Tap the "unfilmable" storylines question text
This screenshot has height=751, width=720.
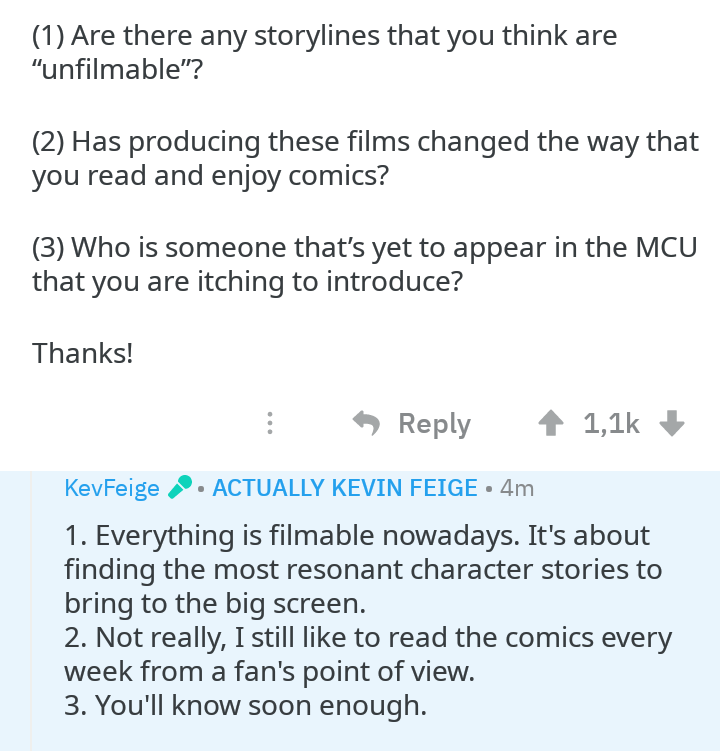[x=324, y=54]
